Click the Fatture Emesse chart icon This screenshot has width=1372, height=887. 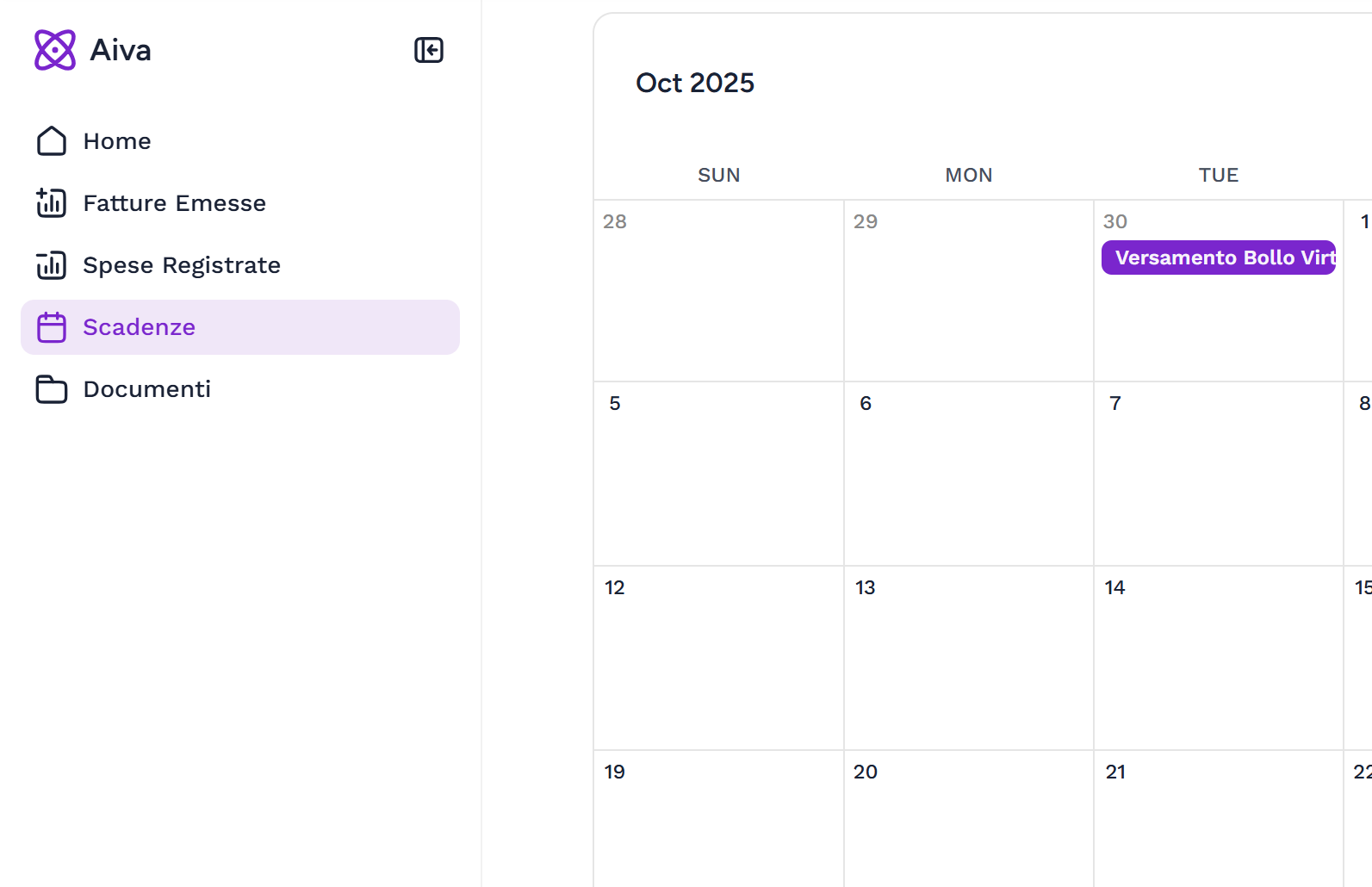52,203
